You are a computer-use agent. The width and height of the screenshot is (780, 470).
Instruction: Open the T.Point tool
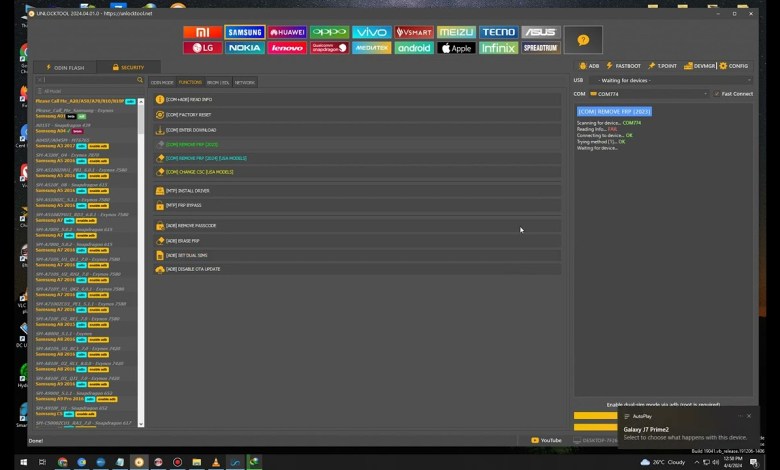tap(662, 66)
